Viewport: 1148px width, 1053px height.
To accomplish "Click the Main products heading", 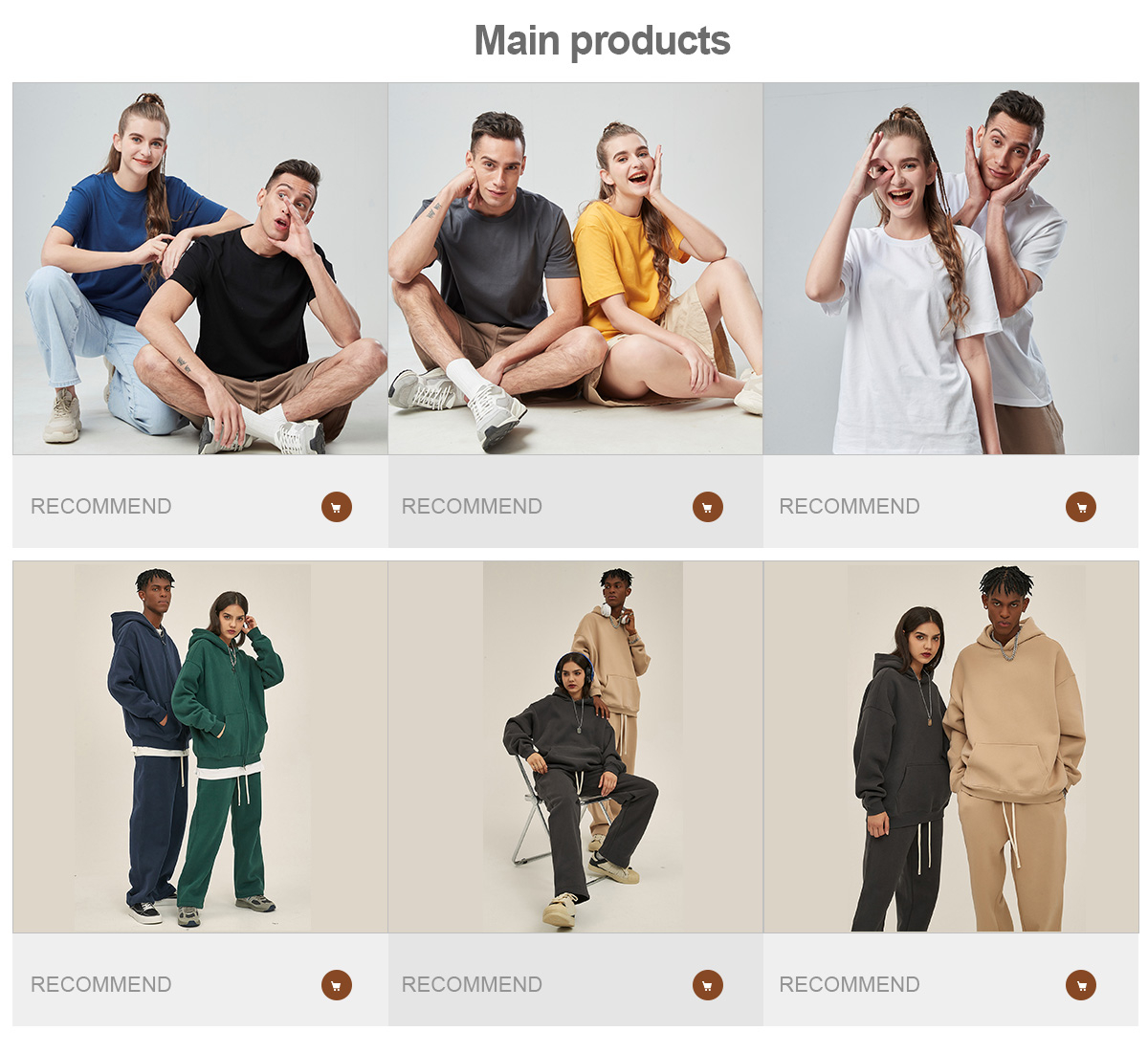I will click(603, 42).
